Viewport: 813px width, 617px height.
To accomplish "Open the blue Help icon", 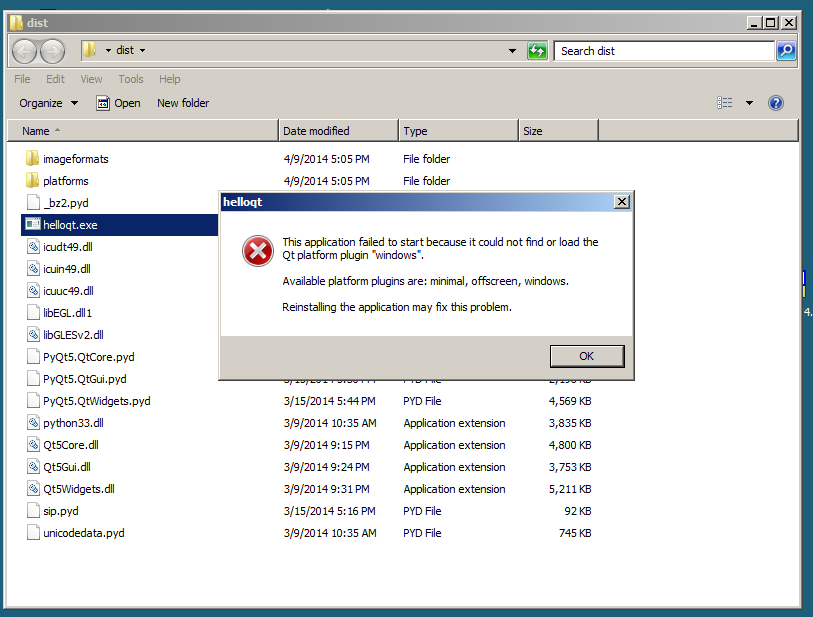I will 776,103.
